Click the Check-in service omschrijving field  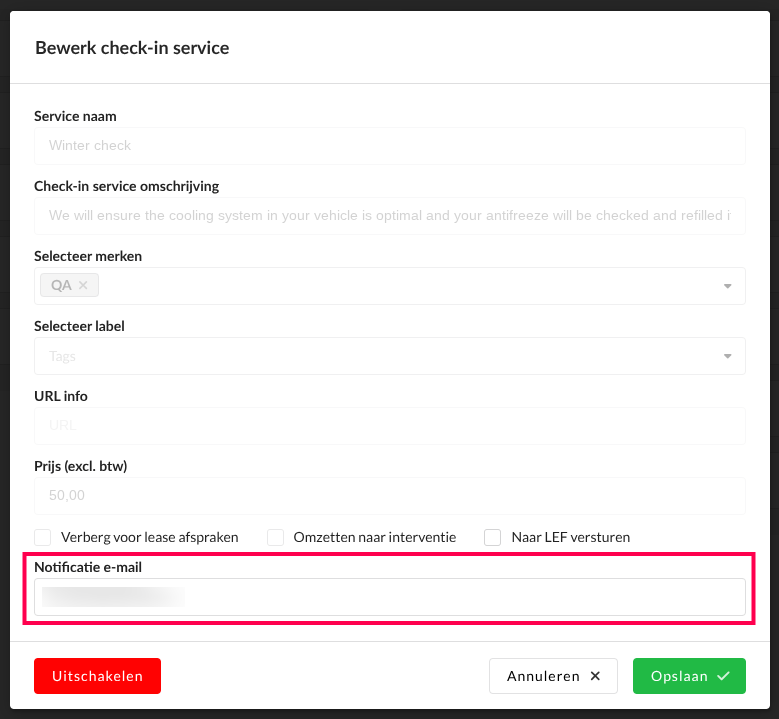pos(390,216)
